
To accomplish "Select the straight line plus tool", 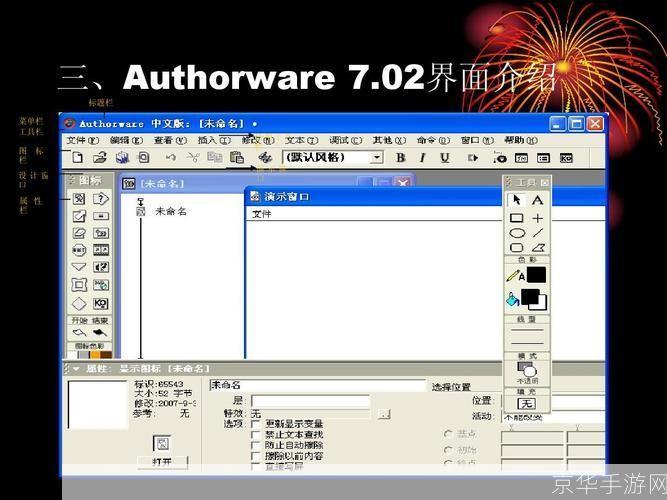I will tap(538, 218).
